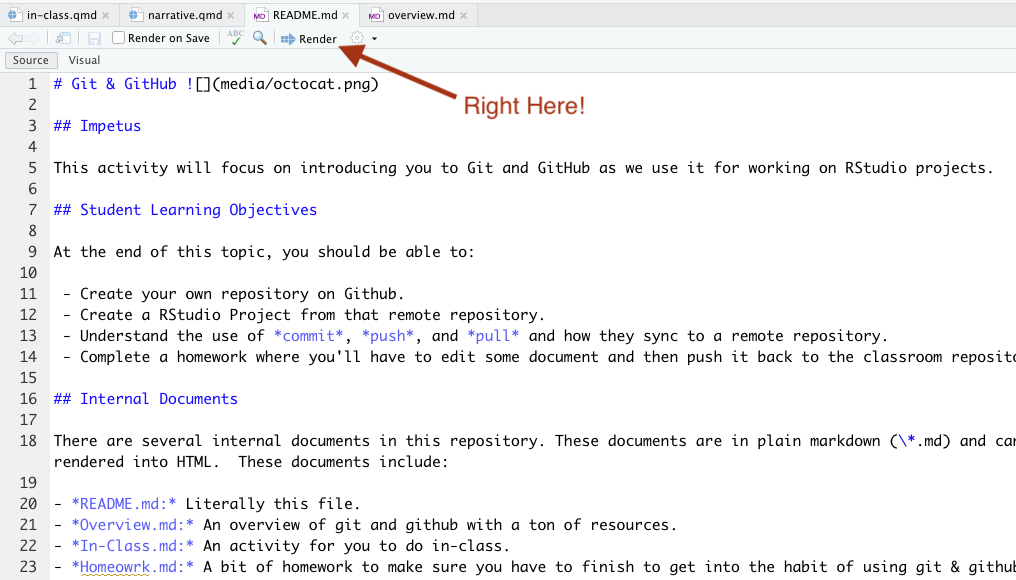The image size is (1016, 580).
Task: Click the Render button
Action: click(x=309, y=39)
